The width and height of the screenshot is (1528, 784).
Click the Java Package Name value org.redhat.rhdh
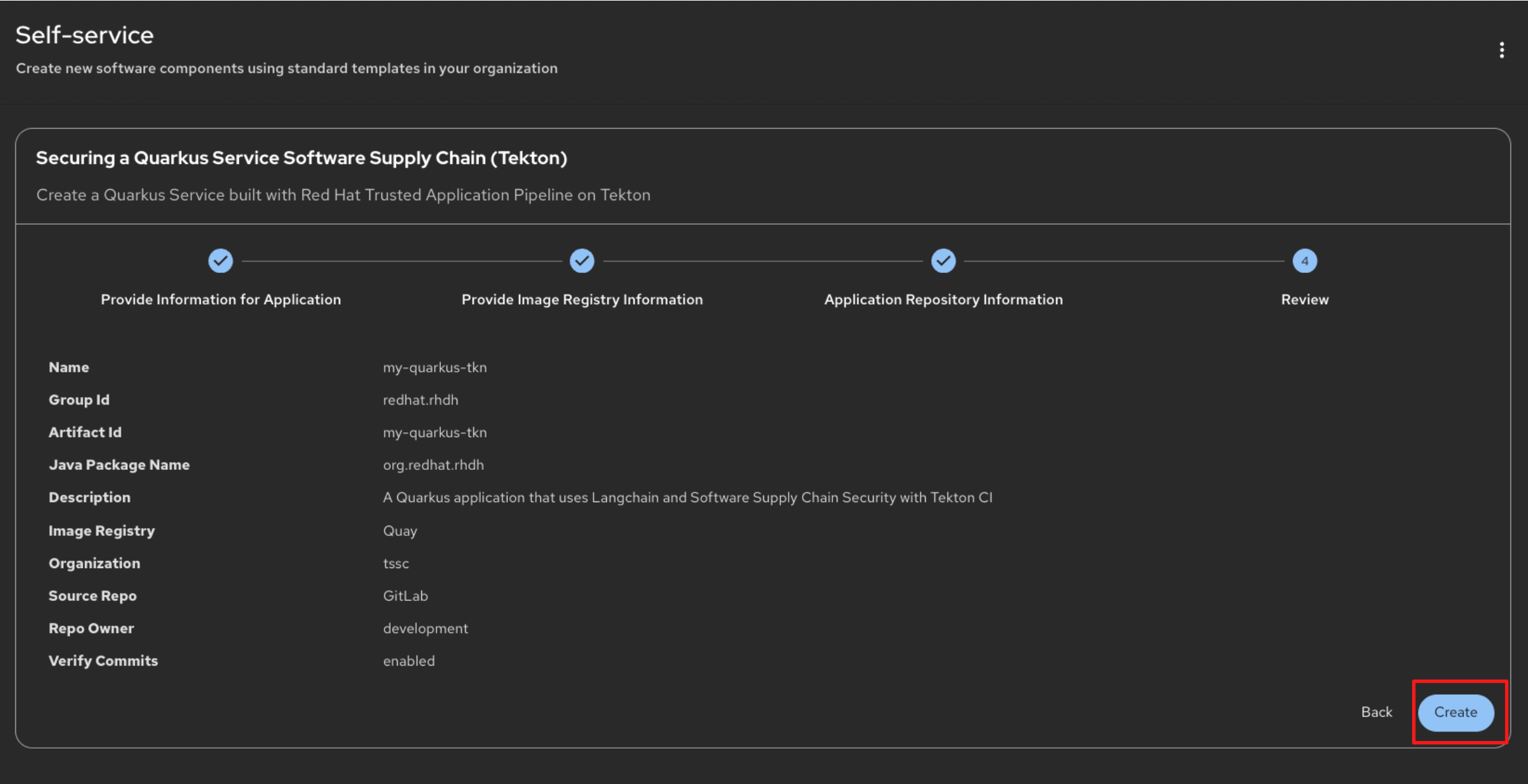tap(433, 465)
